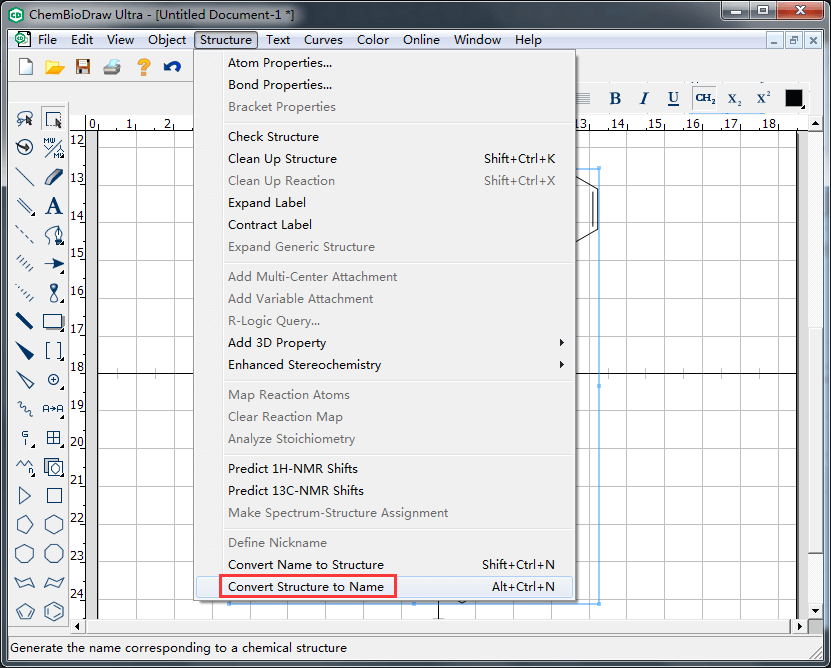
Task: Click vertical scrollbar up arrow
Action: tap(816, 124)
